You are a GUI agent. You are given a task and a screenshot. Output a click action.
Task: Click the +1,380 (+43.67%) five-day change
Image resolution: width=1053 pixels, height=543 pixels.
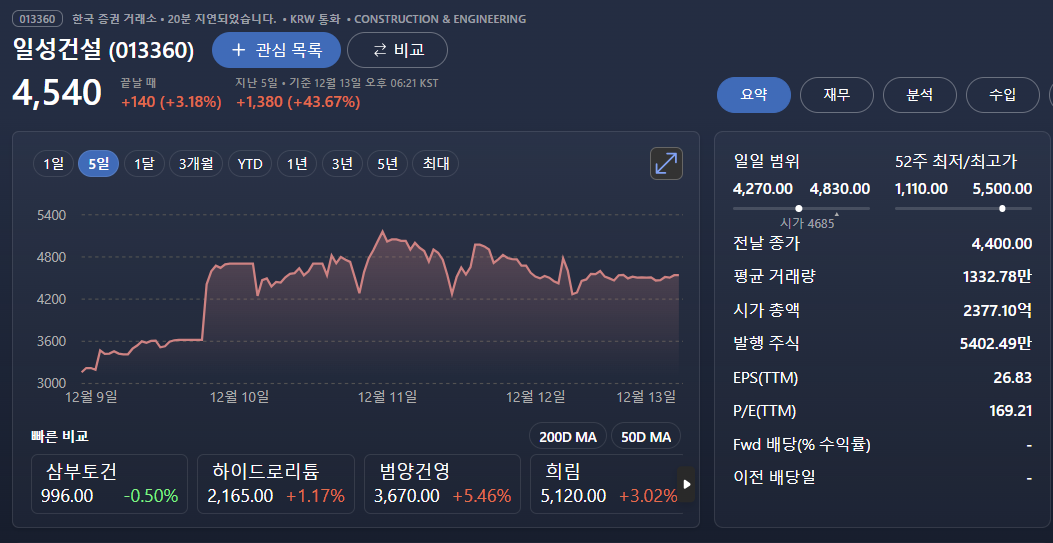[298, 103]
